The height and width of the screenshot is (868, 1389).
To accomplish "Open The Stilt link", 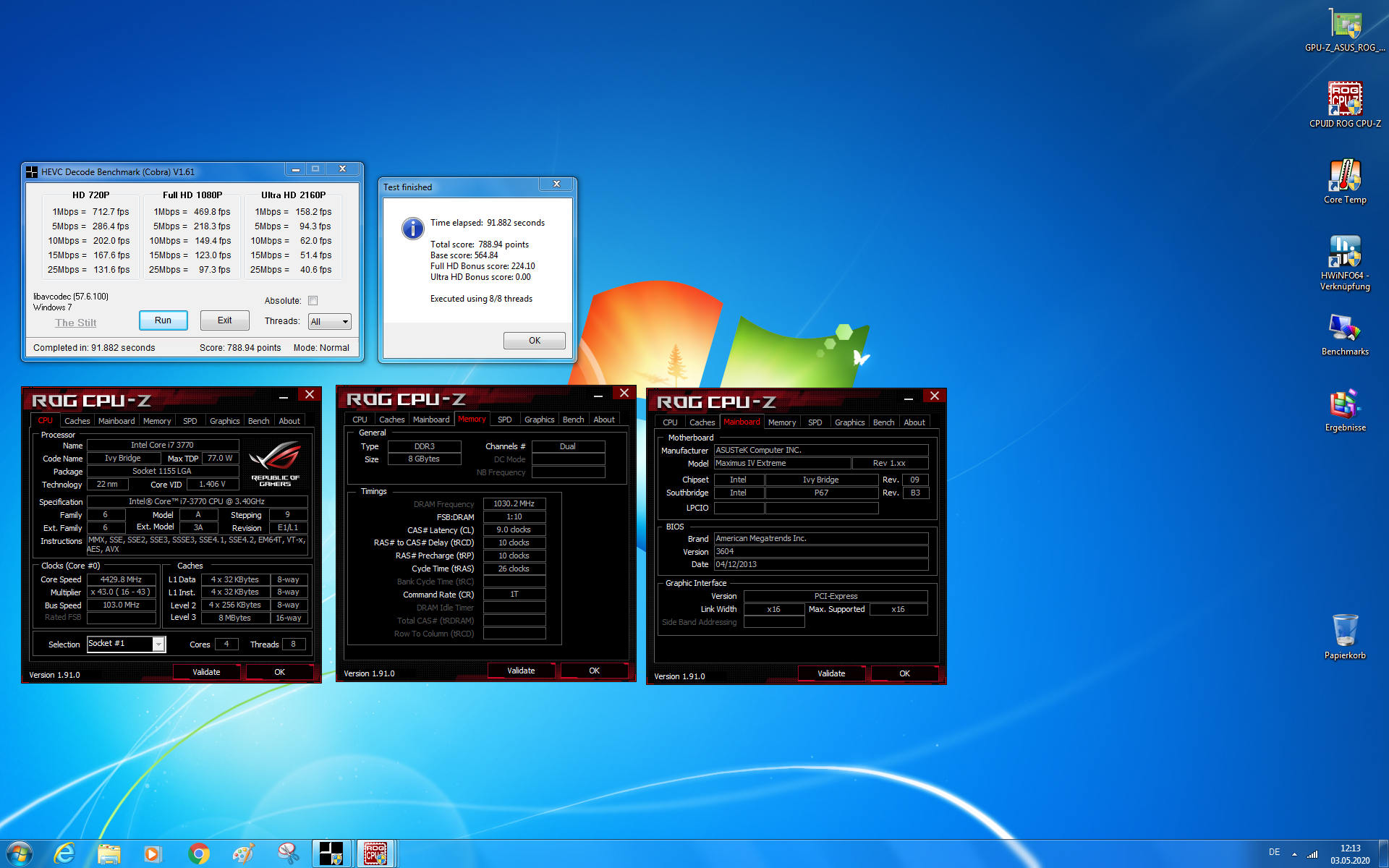I will pos(75,323).
